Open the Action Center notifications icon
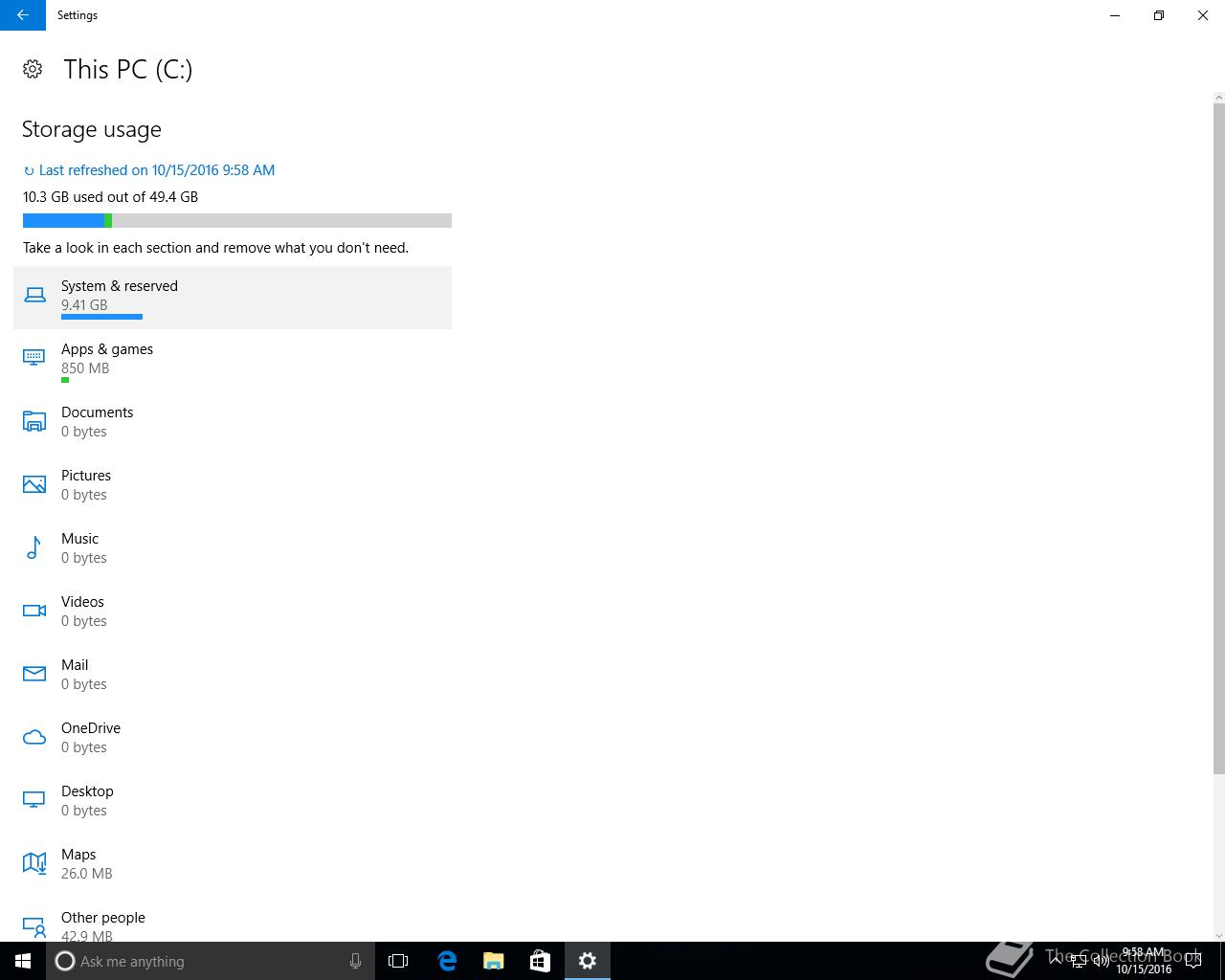Image resolution: width=1225 pixels, height=980 pixels. pyautogui.click(x=1193, y=961)
